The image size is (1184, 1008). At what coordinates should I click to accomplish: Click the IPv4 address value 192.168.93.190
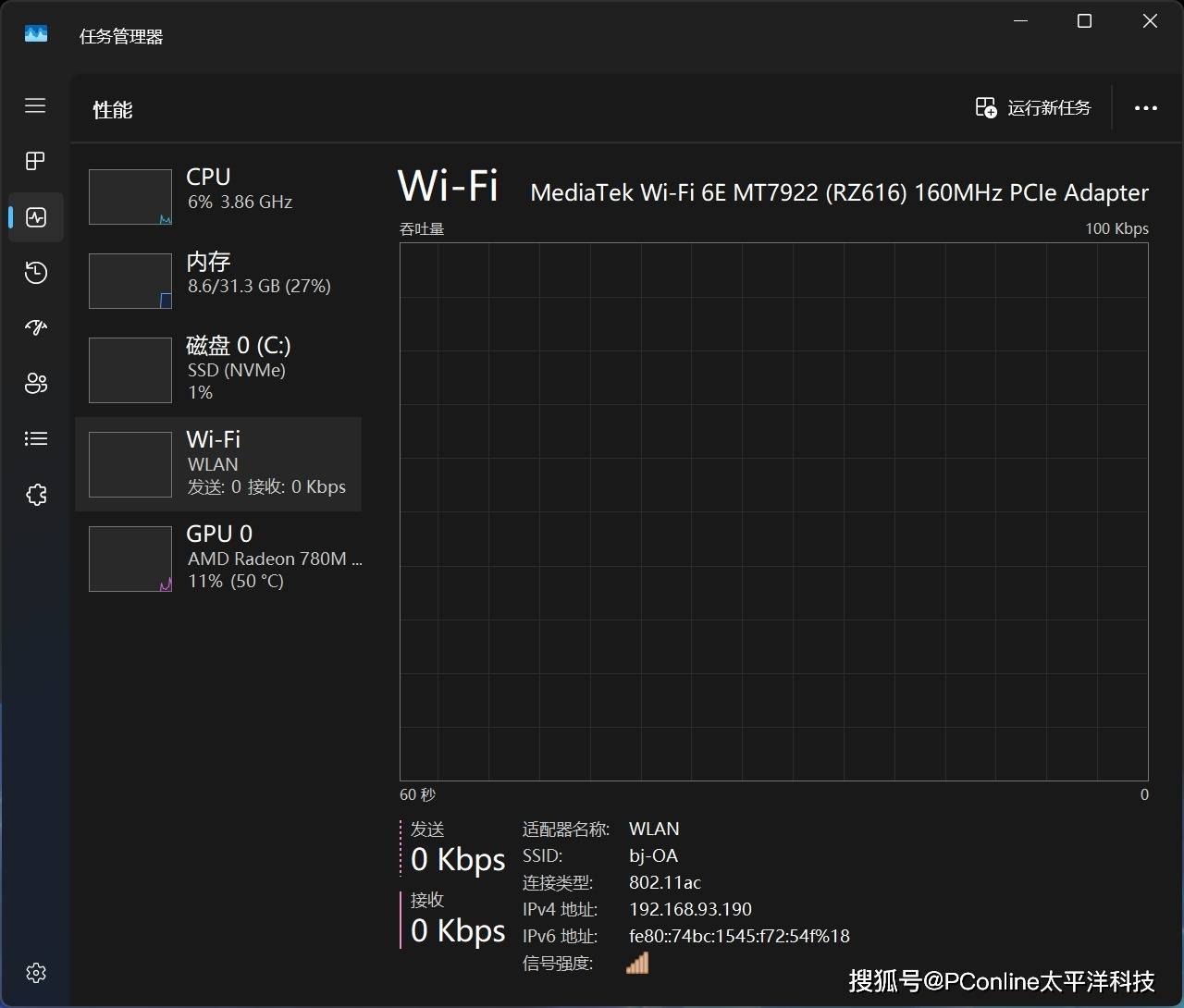pyautogui.click(x=690, y=909)
